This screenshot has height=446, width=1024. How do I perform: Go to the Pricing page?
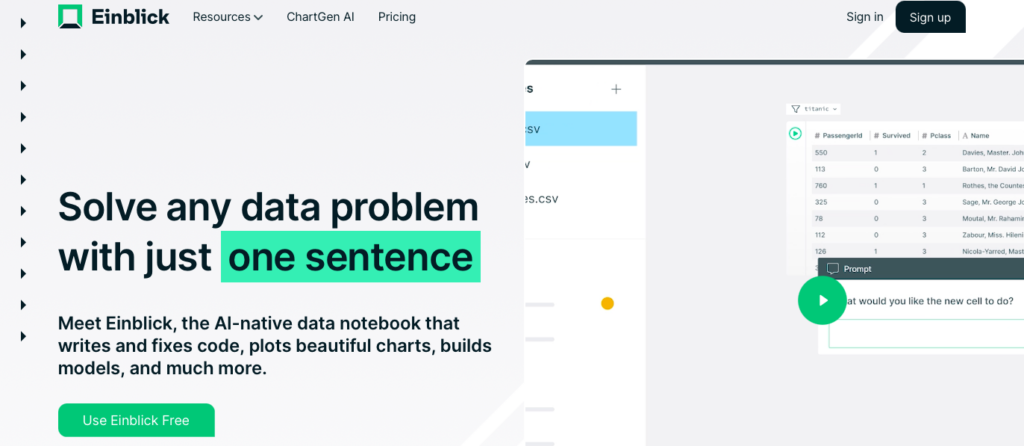coord(397,17)
